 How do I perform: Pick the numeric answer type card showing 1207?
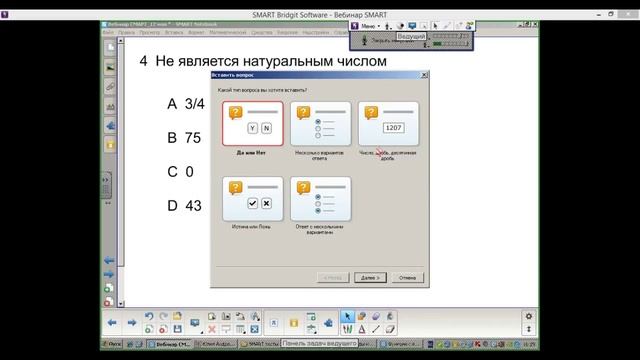(x=388, y=124)
